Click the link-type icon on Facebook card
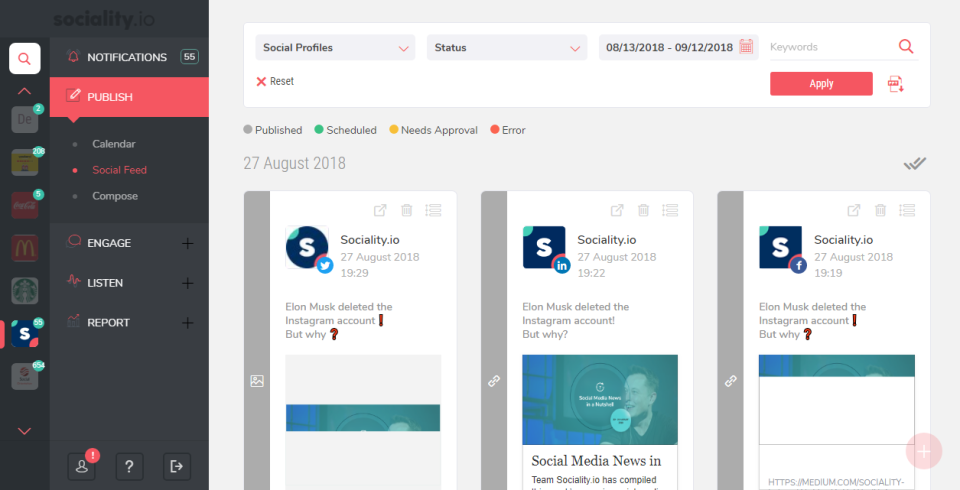 point(730,381)
